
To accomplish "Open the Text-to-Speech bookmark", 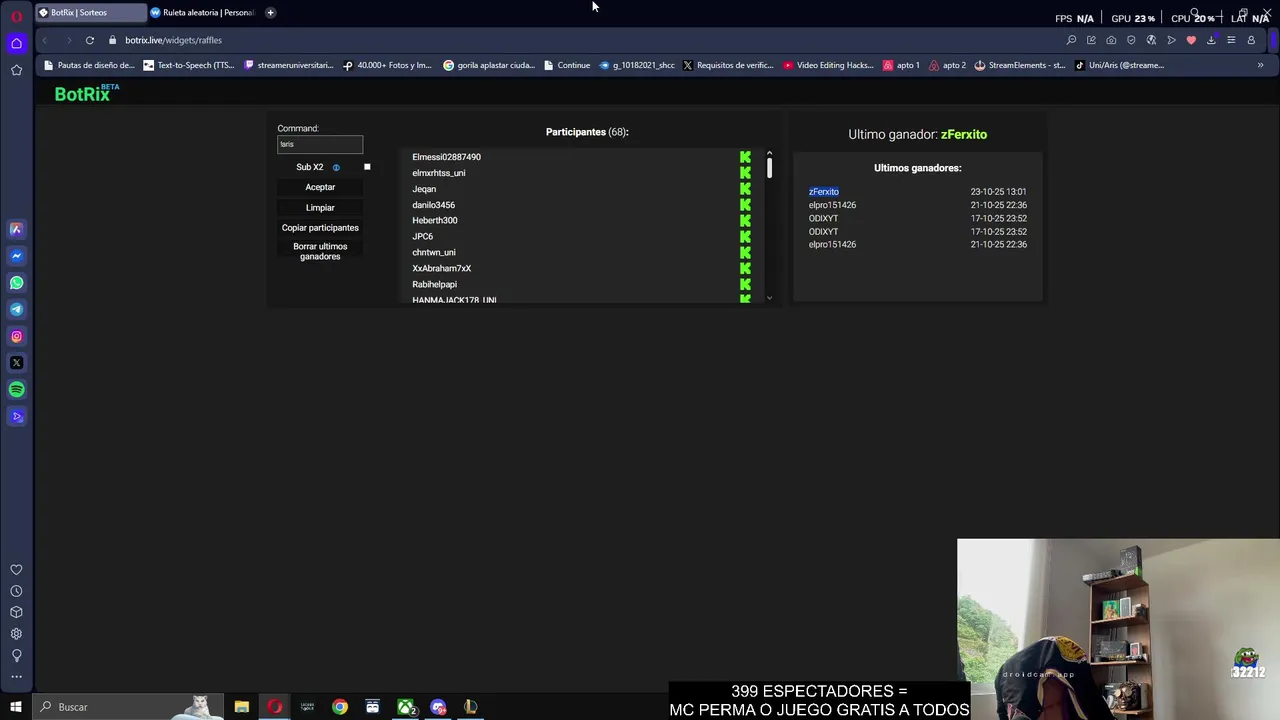I will pos(189,65).
